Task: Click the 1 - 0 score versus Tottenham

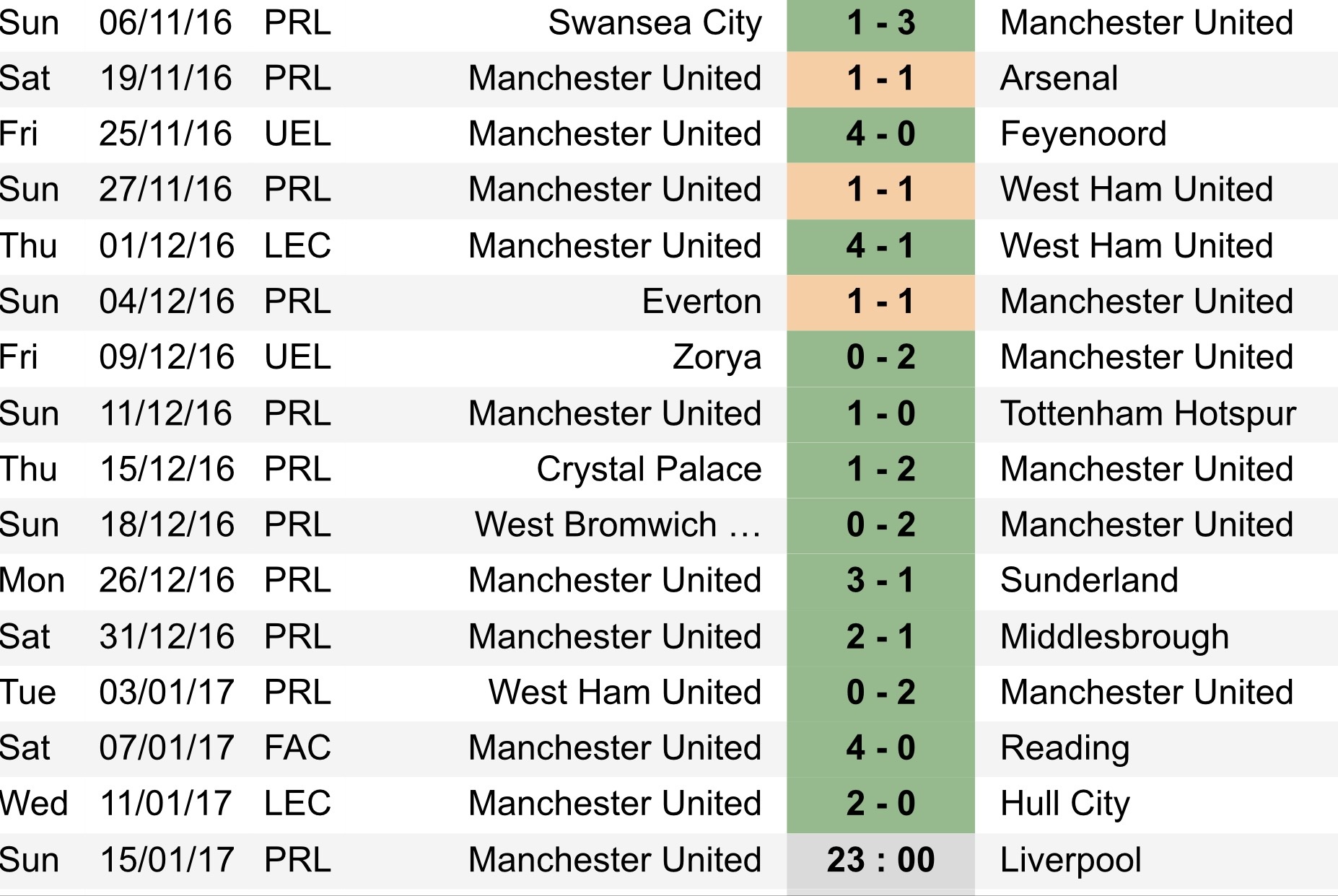Action: (880, 413)
